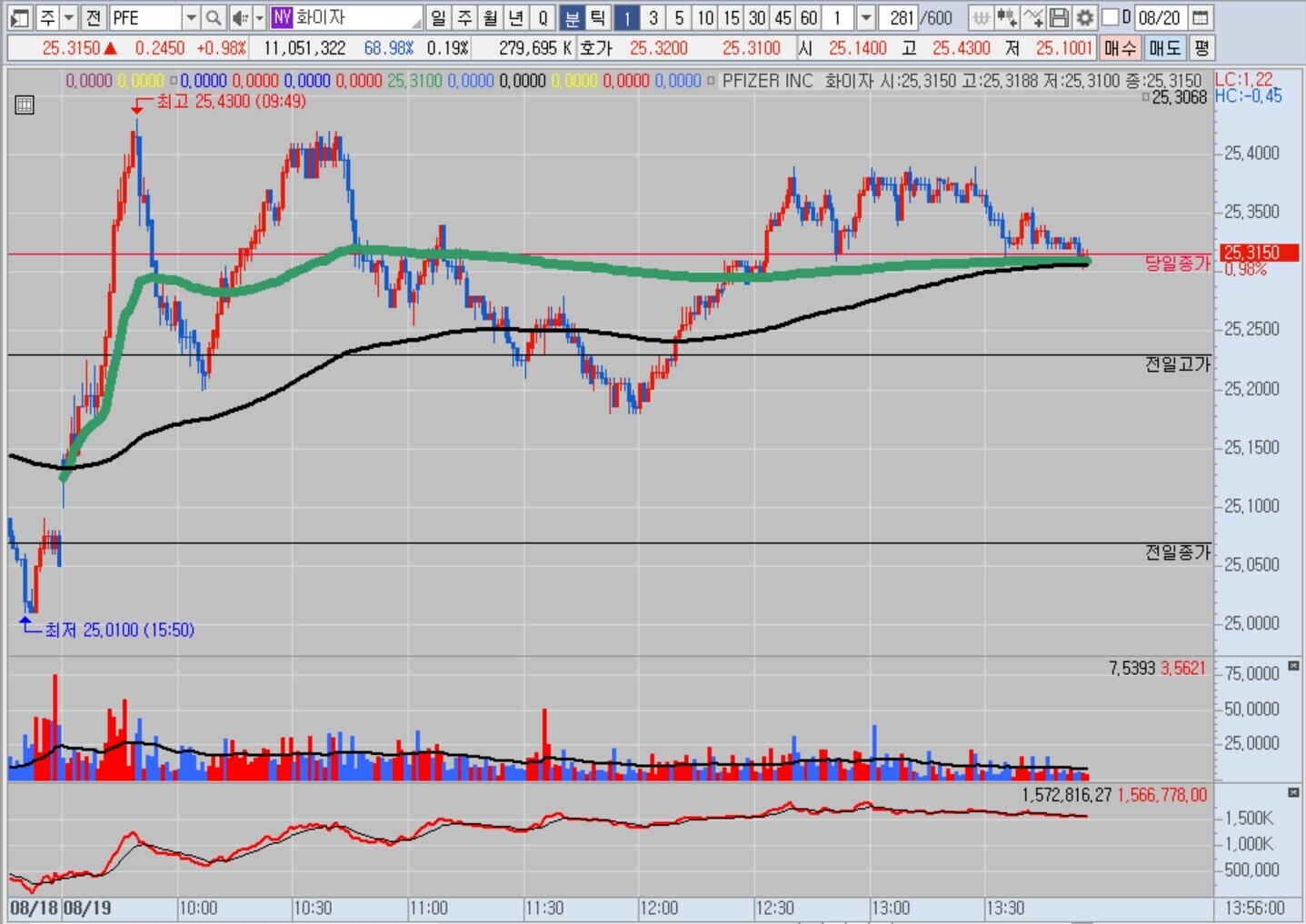Open chart settings gear icon
1306x924 pixels.
tap(1084, 17)
